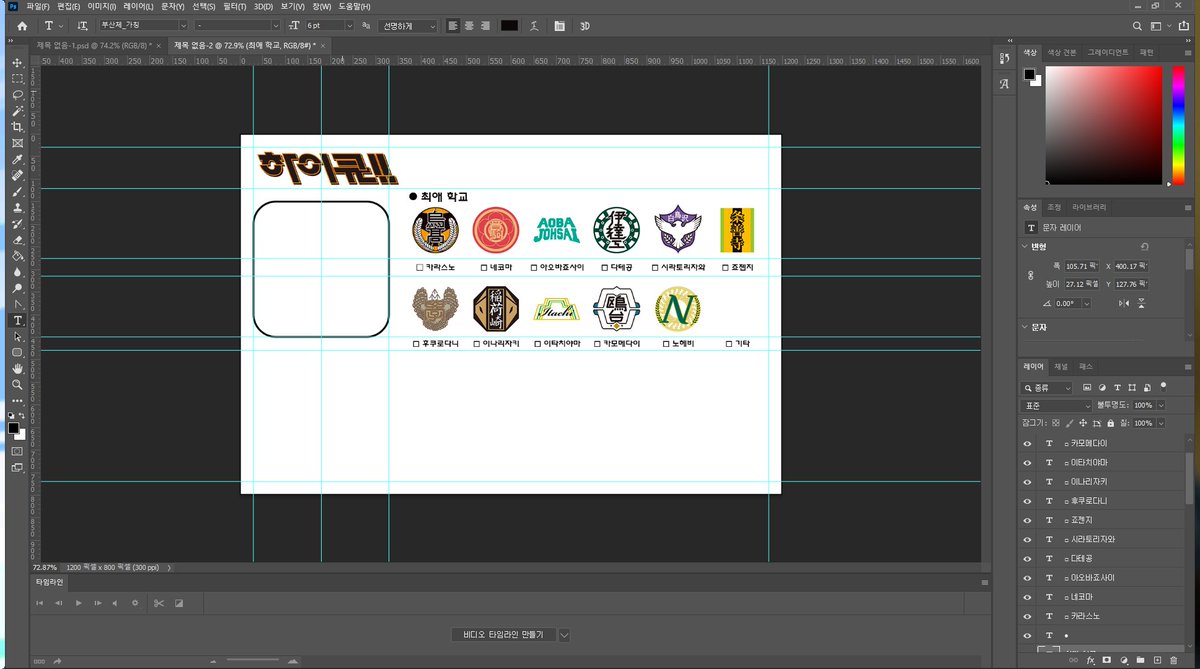Select the Paint Bucket tool

click(x=17, y=256)
